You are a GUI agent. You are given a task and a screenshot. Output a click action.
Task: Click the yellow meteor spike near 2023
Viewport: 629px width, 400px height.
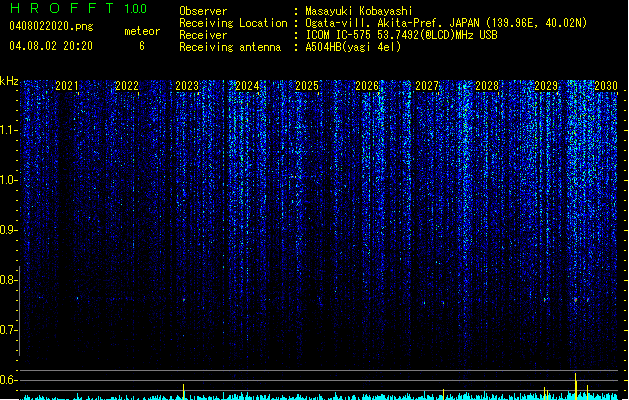point(184,392)
